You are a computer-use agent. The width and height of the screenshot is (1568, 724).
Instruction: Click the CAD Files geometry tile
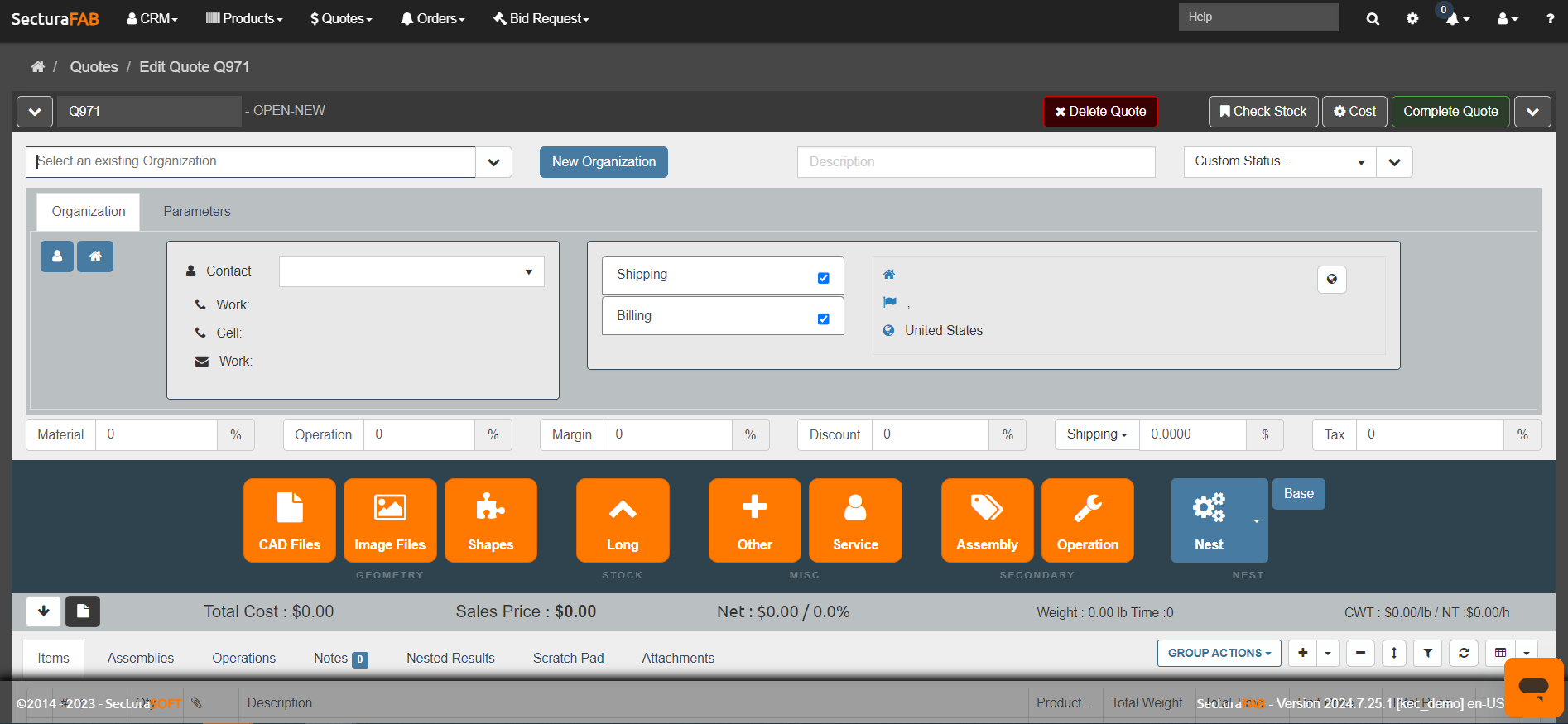289,520
